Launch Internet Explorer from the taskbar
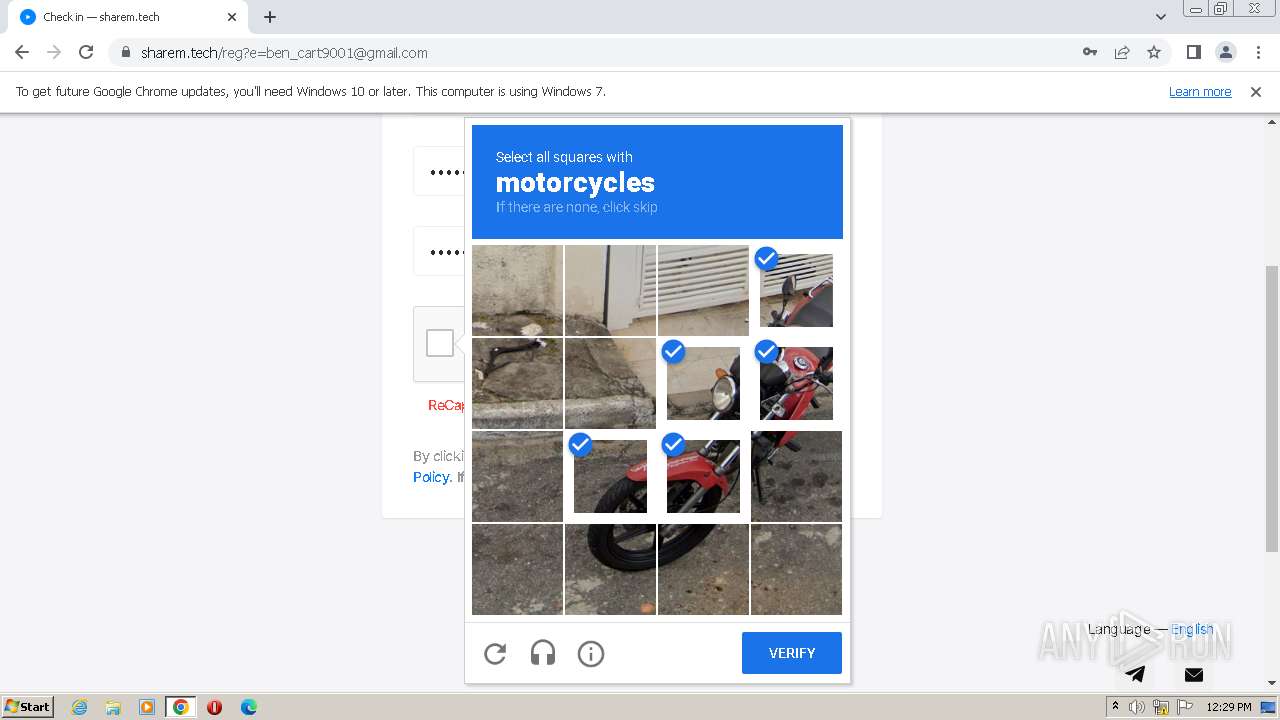 pos(79,707)
